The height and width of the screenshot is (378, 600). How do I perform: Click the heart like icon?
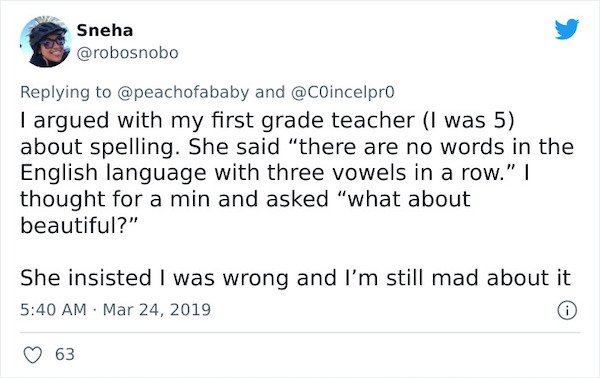point(33,355)
